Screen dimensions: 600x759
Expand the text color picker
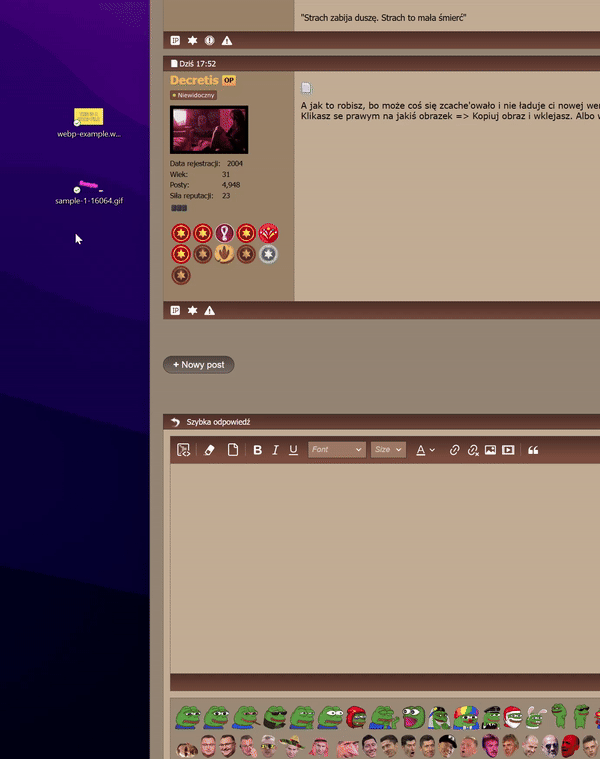click(x=425, y=450)
